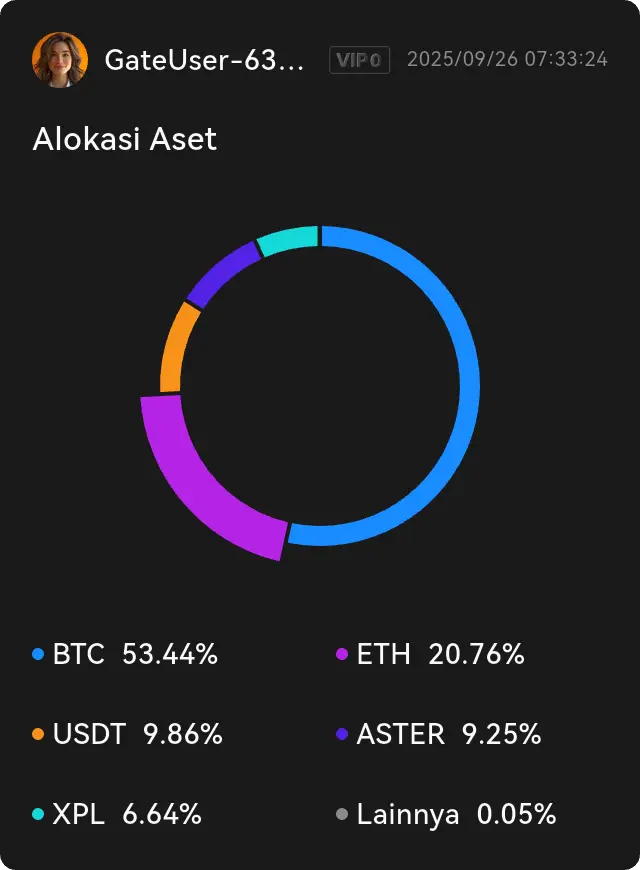Click the user profile avatar

click(x=60, y=60)
